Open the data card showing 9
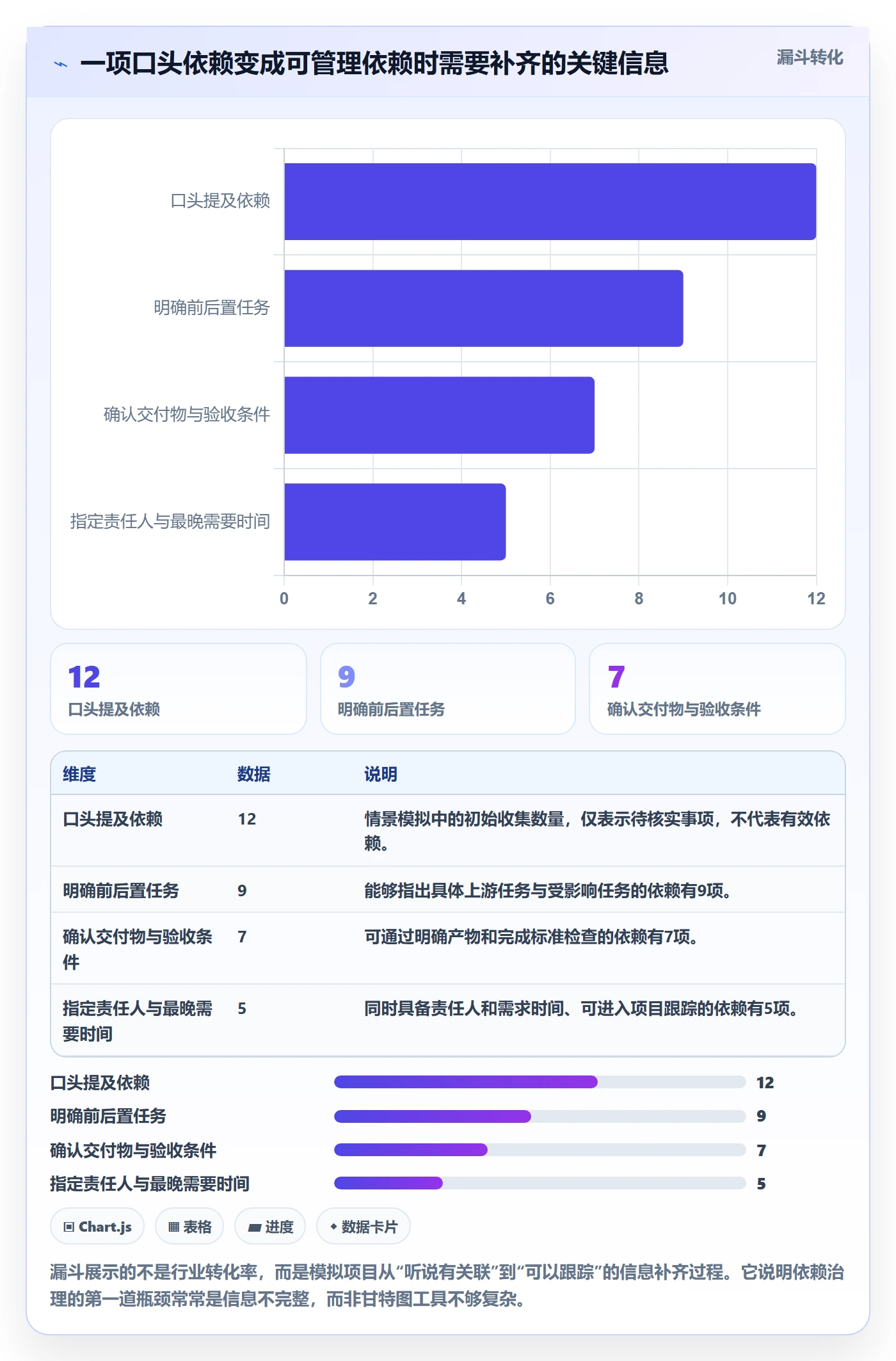 pyautogui.click(x=448, y=689)
